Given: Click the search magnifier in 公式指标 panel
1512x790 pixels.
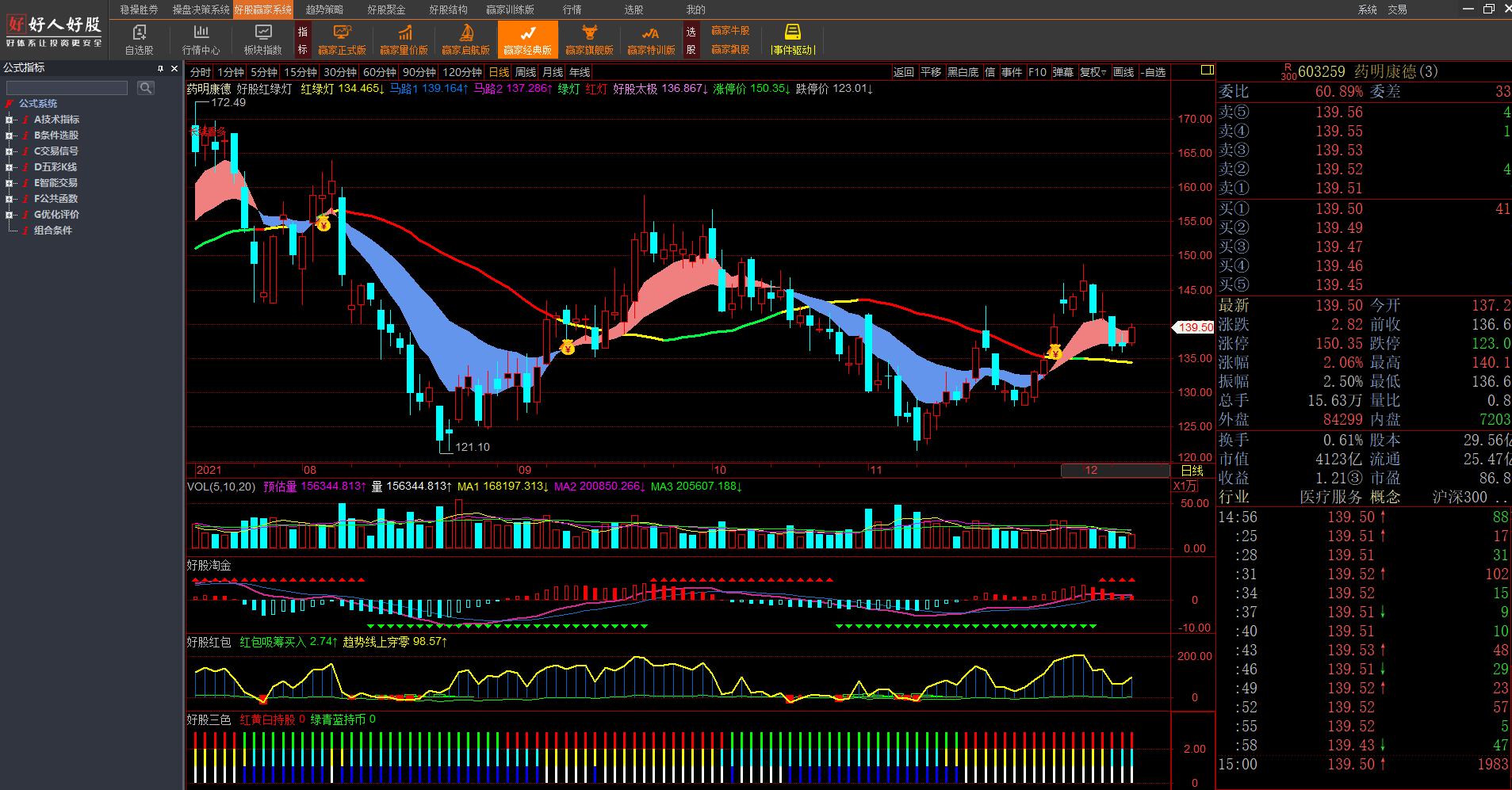Looking at the screenshot, I should point(146,87).
